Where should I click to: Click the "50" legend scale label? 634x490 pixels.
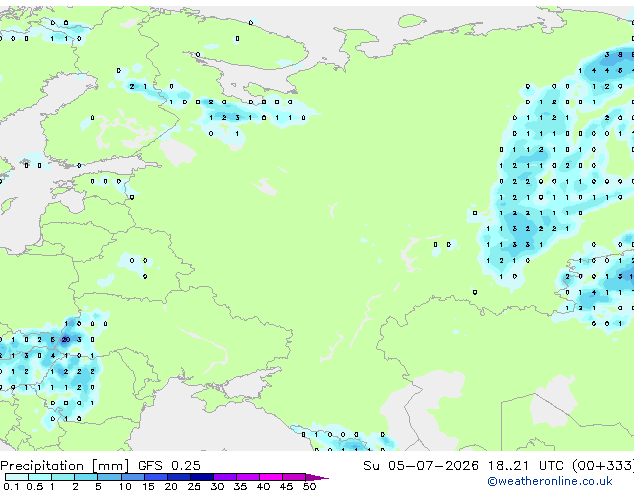309,486
